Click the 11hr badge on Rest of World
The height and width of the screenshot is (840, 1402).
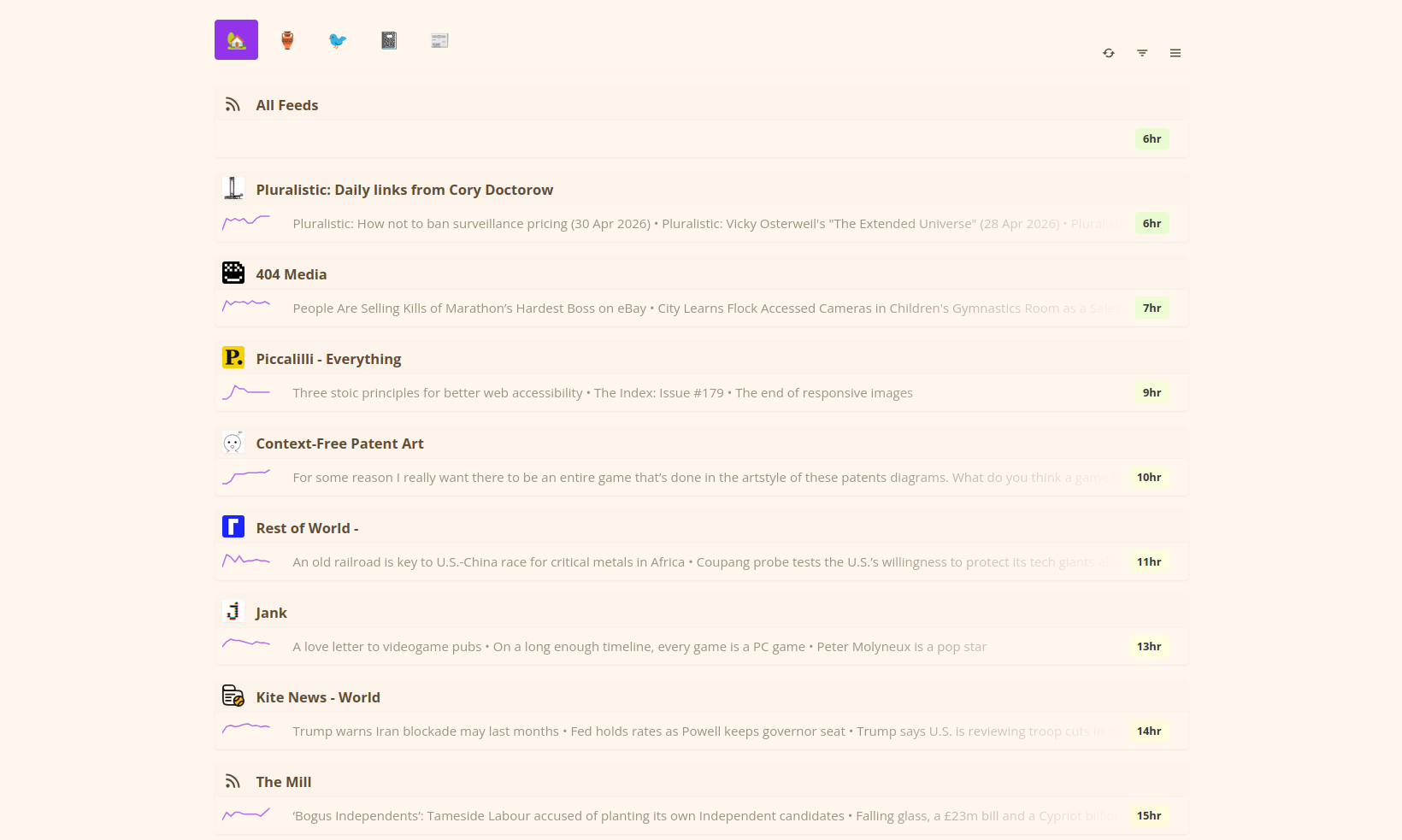pos(1149,561)
